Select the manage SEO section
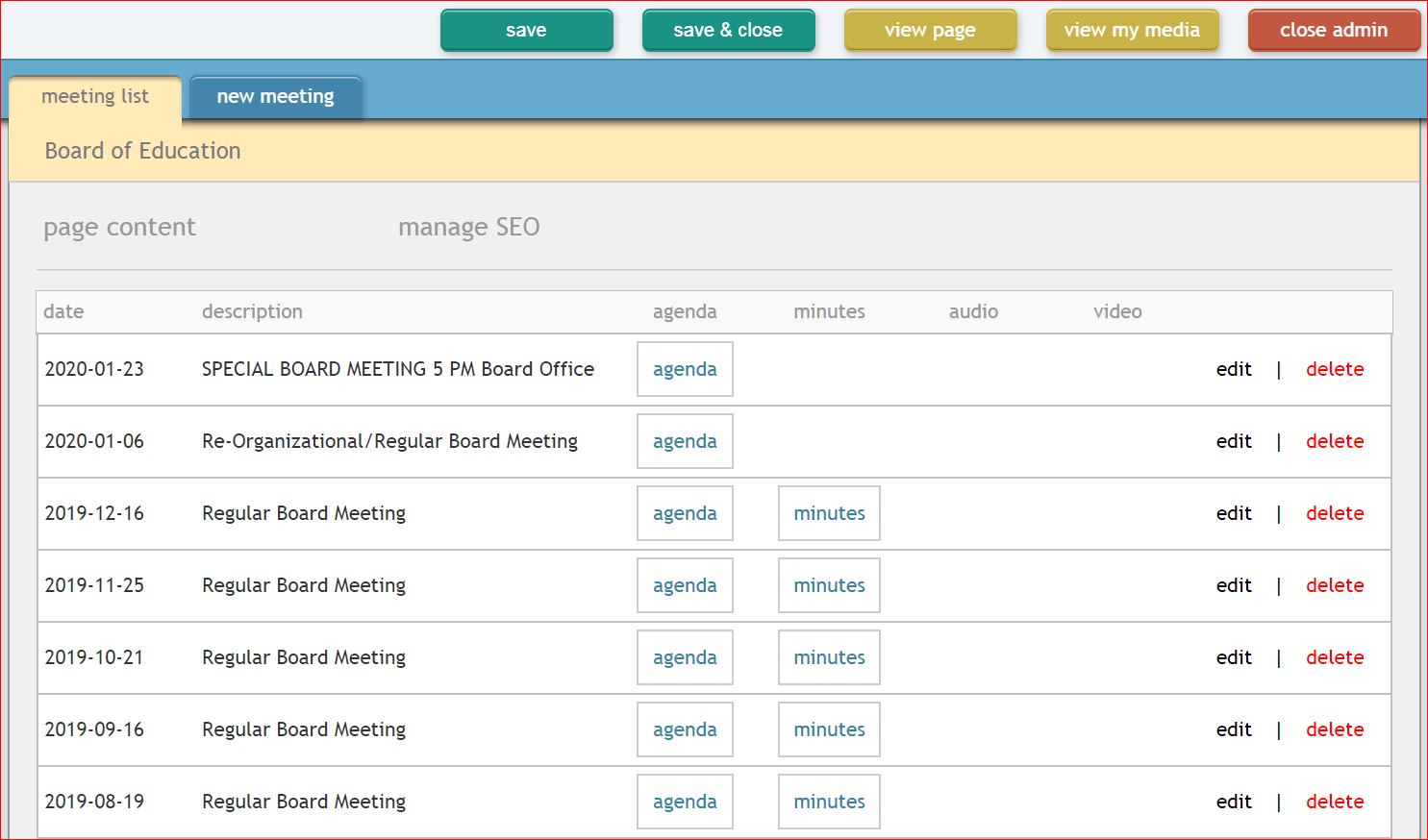Viewport: 1428px width, 840px height. pos(469,227)
